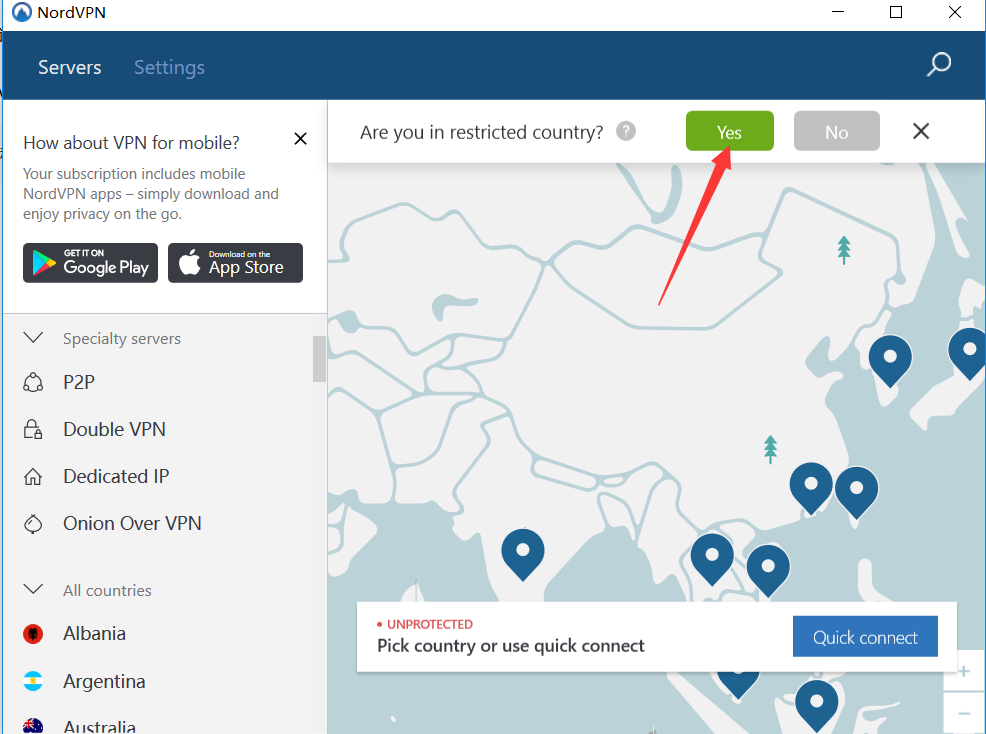Open the search magnifier icon
The image size is (986, 734).
[938, 66]
